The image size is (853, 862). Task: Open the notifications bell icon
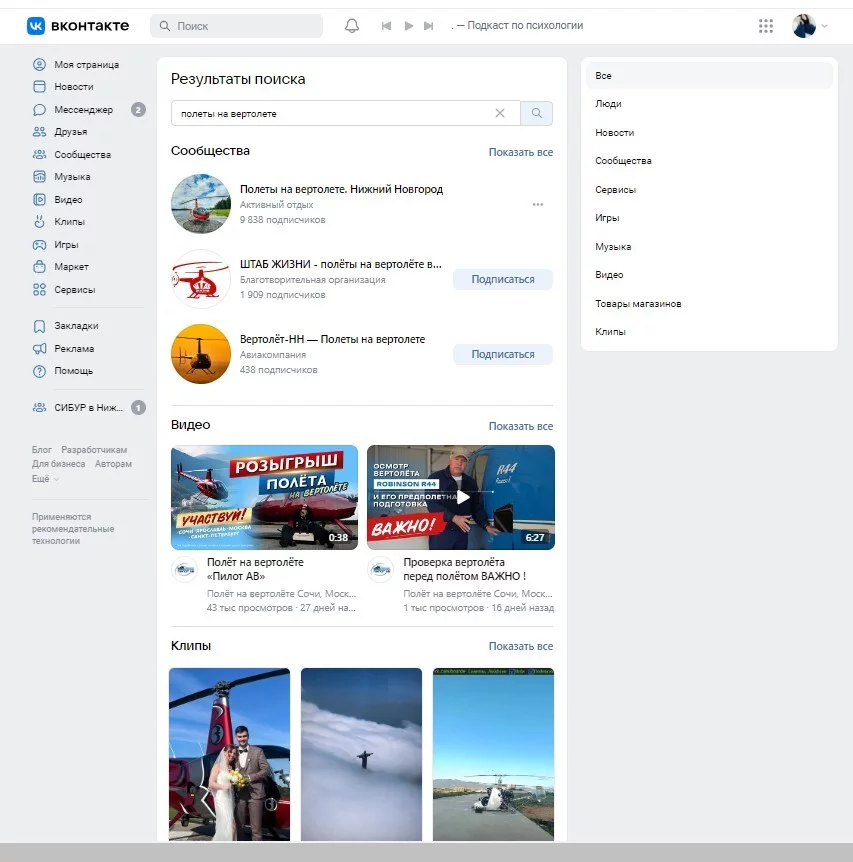coord(352,26)
